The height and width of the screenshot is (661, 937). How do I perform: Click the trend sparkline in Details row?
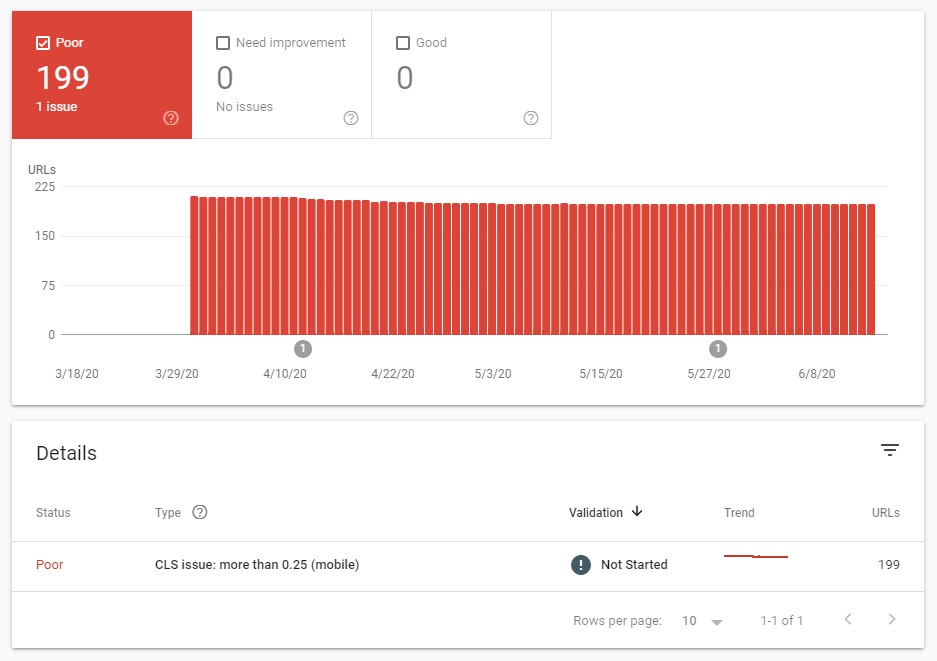(756, 556)
